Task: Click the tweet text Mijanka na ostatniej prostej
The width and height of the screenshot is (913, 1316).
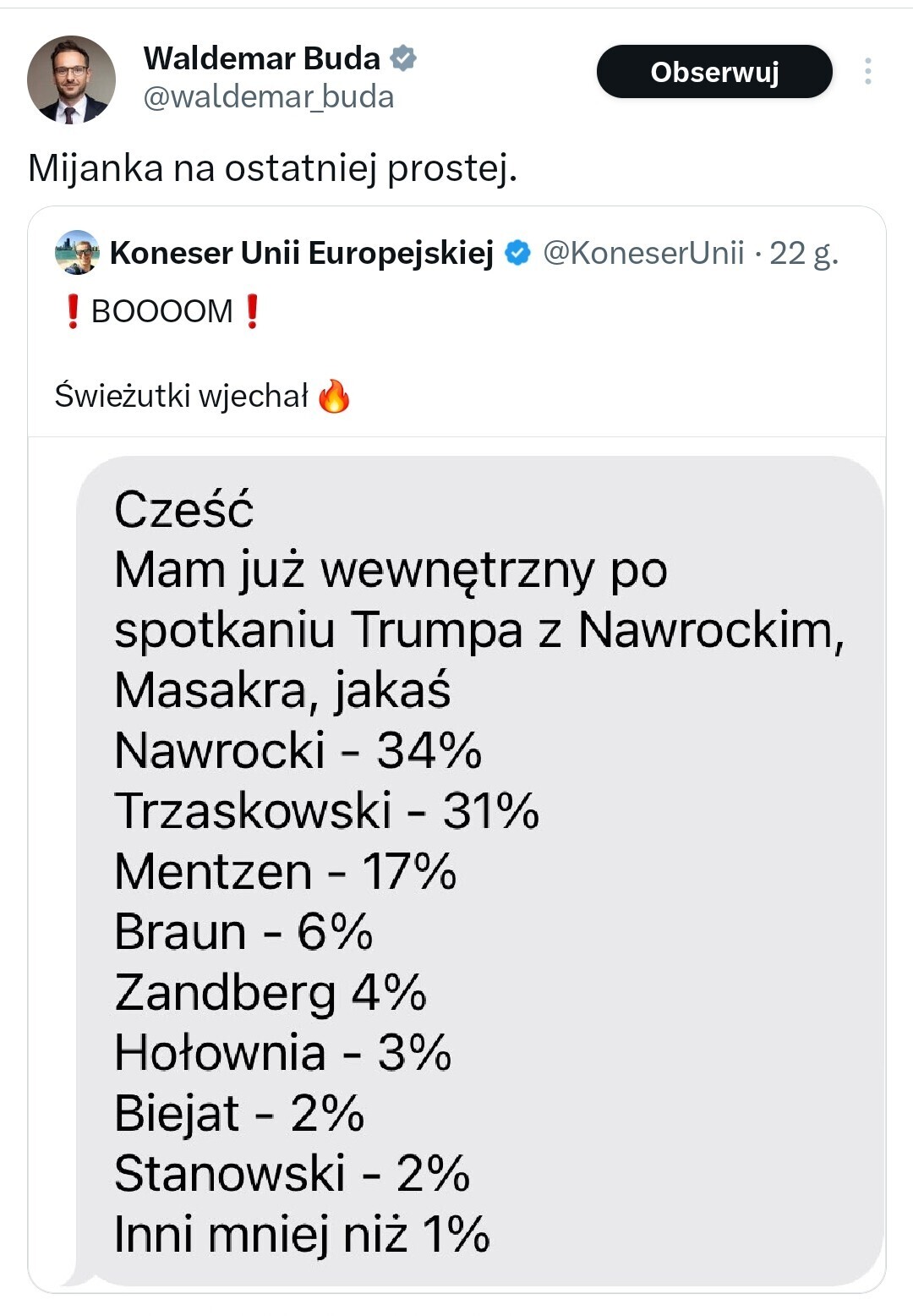Action: (272, 168)
